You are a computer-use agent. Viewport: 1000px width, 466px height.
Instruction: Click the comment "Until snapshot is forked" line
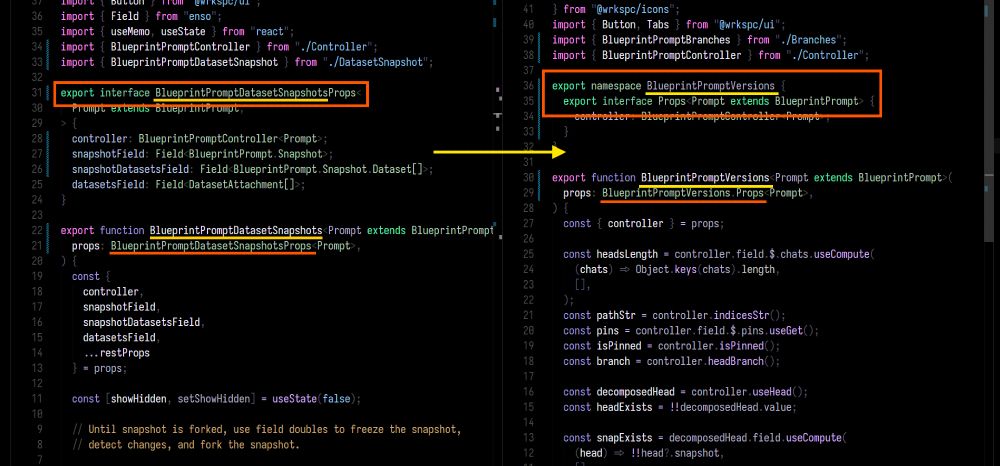267,429
